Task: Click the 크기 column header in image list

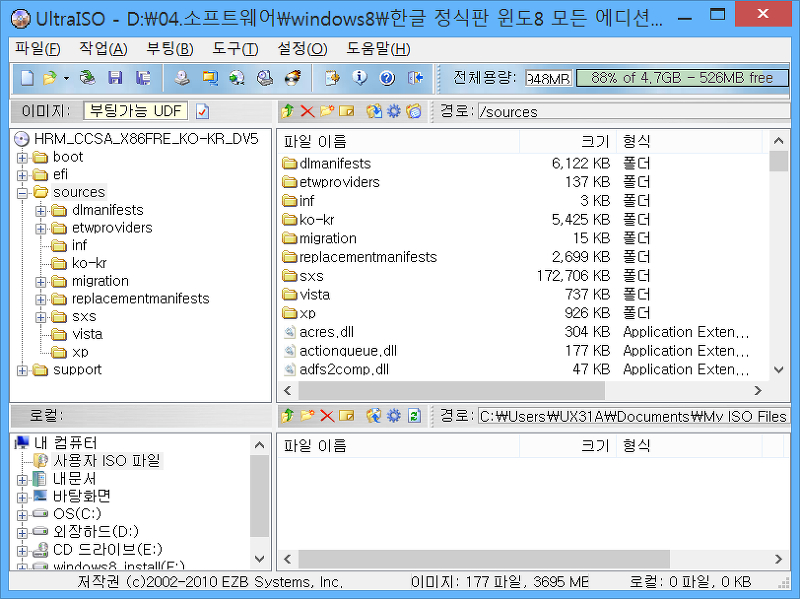Action: 568,141
